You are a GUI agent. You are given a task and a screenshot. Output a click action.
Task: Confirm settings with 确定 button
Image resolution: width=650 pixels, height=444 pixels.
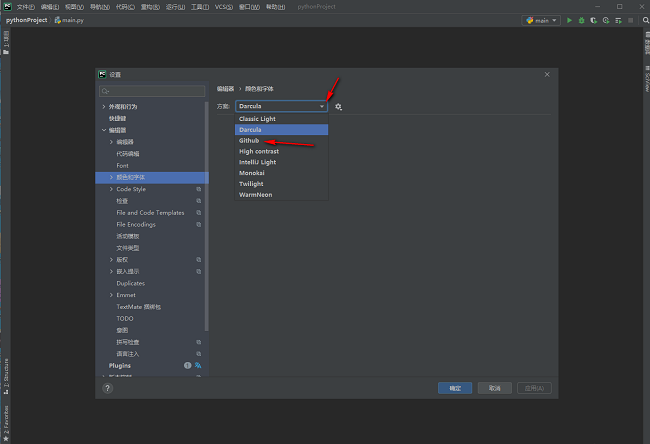click(x=455, y=388)
